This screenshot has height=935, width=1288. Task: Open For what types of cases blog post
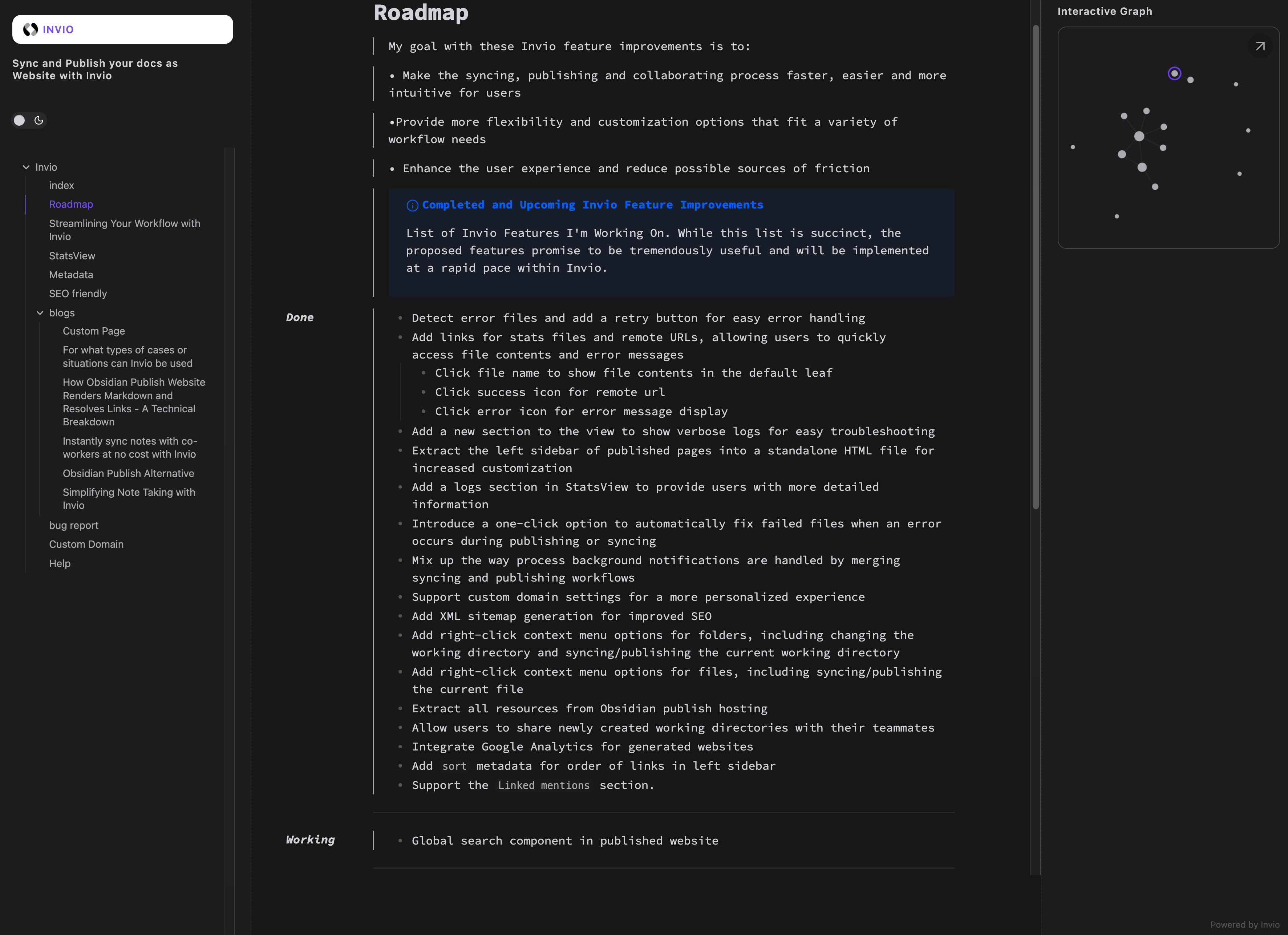[128, 356]
